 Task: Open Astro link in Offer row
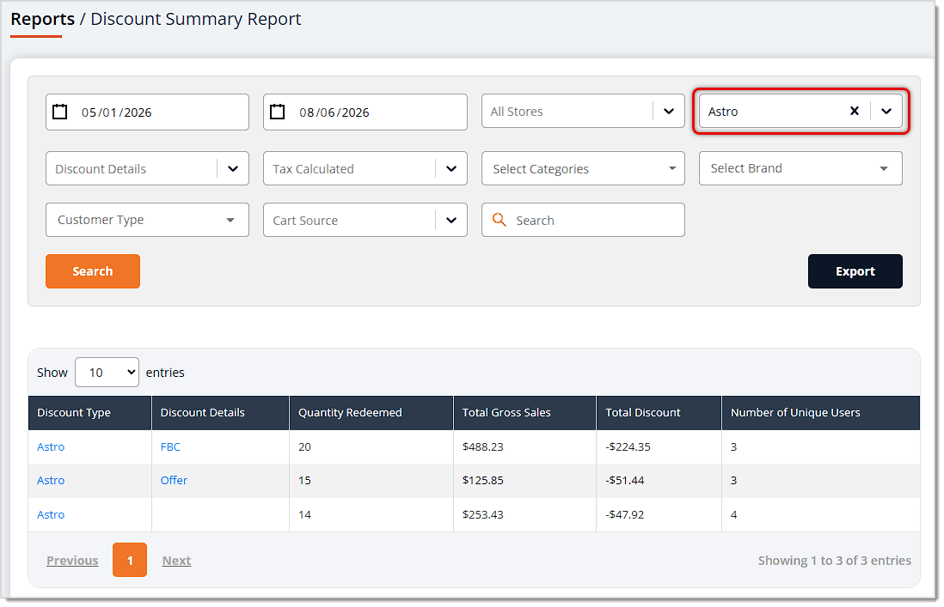pyautogui.click(x=51, y=481)
